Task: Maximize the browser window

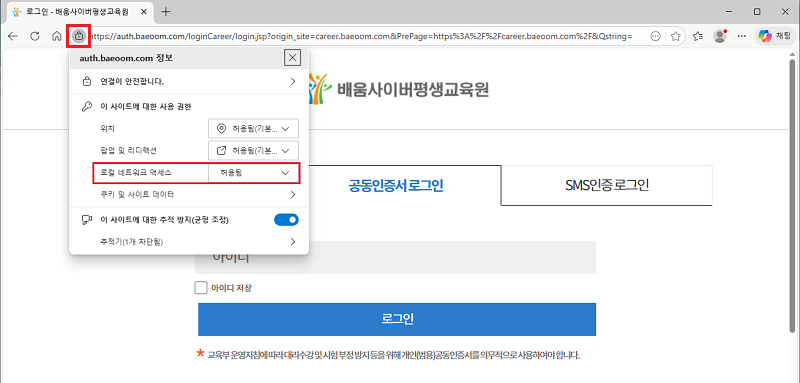Action: coord(757,11)
